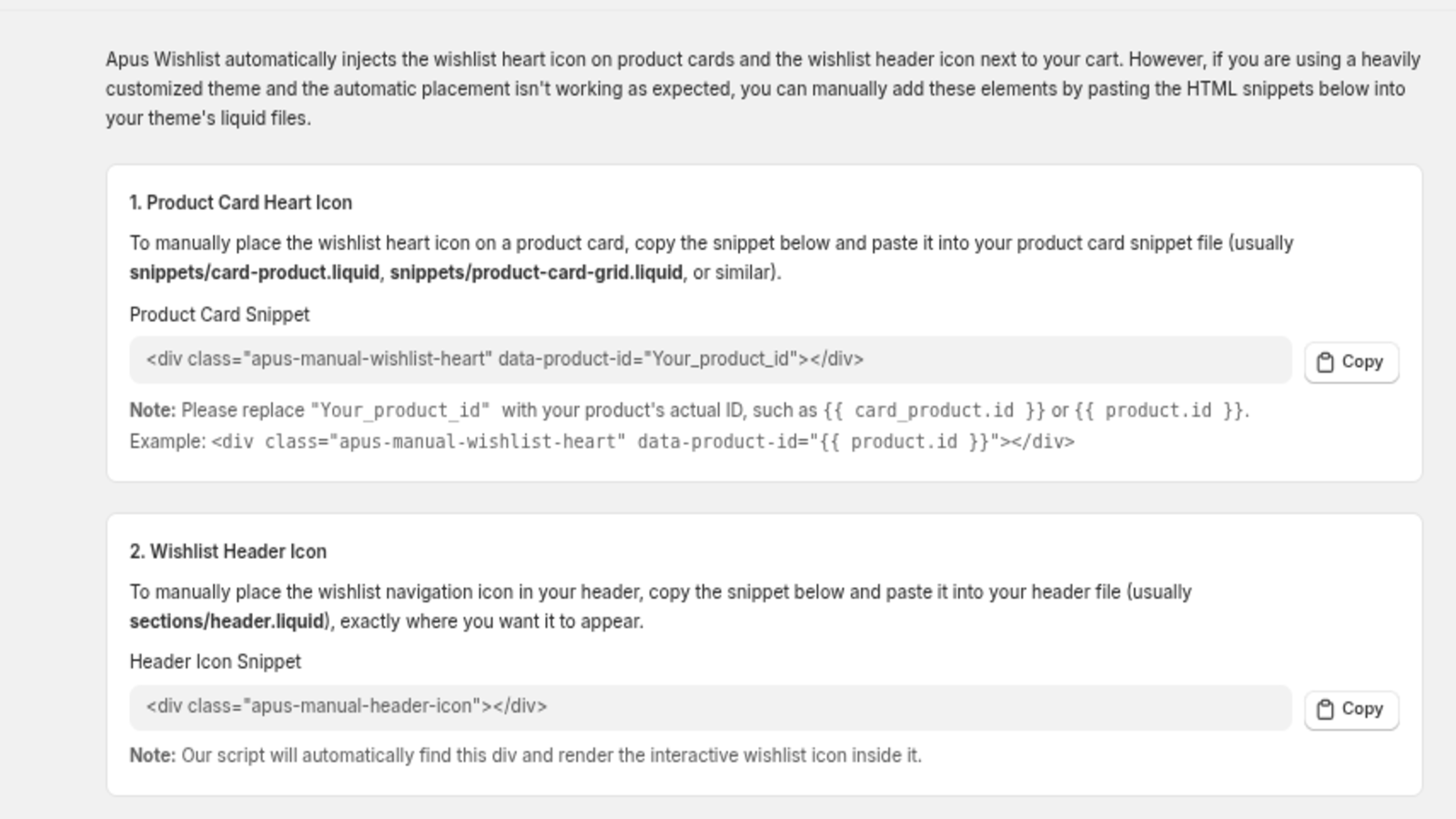This screenshot has width=1456, height=819.
Task: Click clipboard icon beside Header Icon snippet
Action: click(1325, 710)
